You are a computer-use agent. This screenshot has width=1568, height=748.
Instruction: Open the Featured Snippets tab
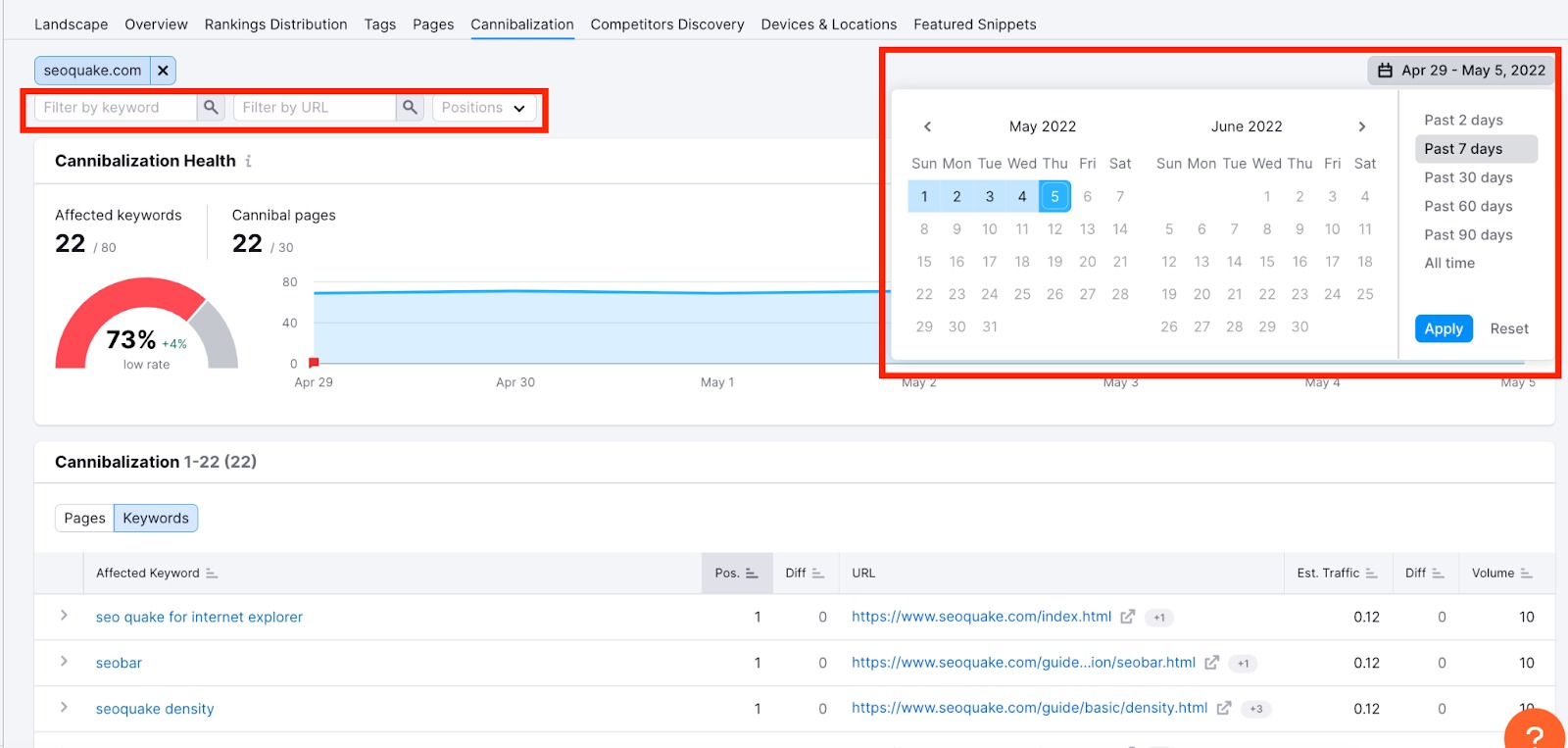(x=975, y=25)
